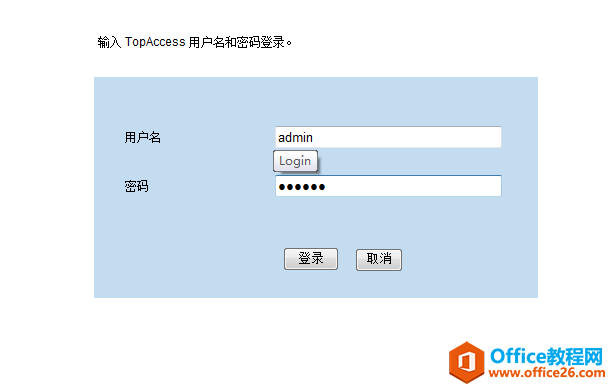Click the 输入 instruction sentence start
The height and width of the screenshot is (390, 612).
(x=109, y=42)
